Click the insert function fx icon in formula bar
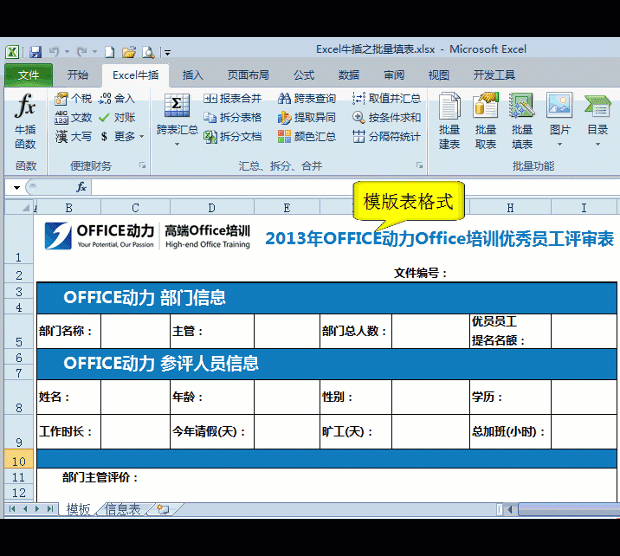The image size is (620, 556). 81,187
